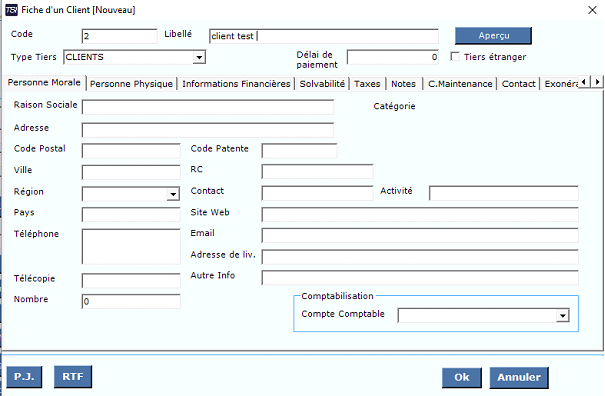Select the Taxes tab
Viewport: 605px width, 396px height.
[x=367, y=84]
